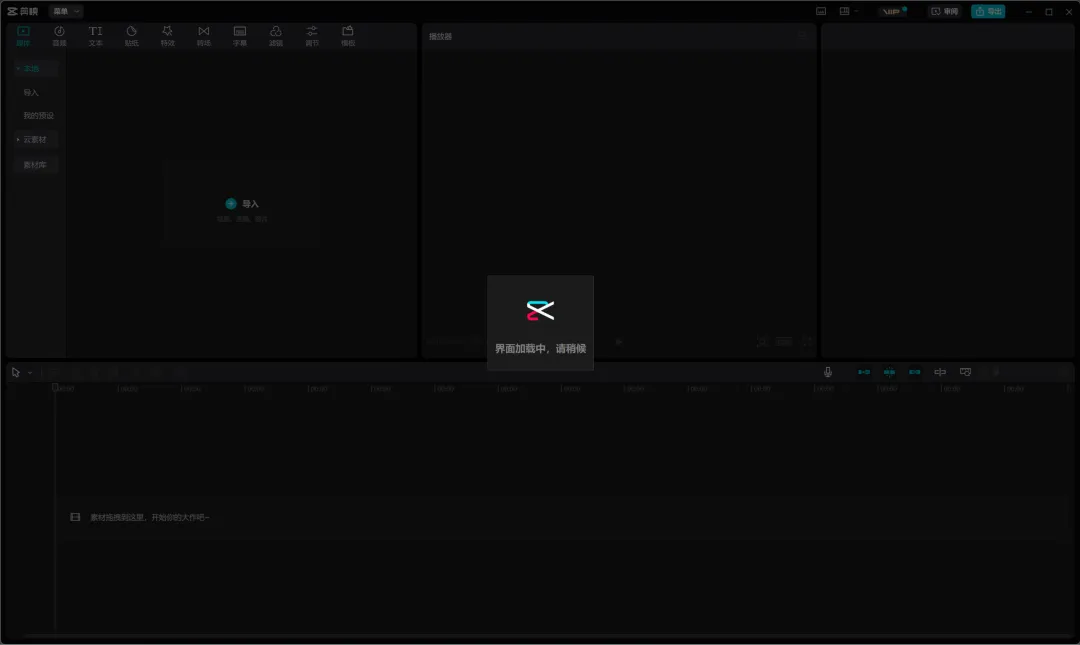Click the 导出 export button
The height and width of the screenshot is (645, 1080).
[988, 11]
